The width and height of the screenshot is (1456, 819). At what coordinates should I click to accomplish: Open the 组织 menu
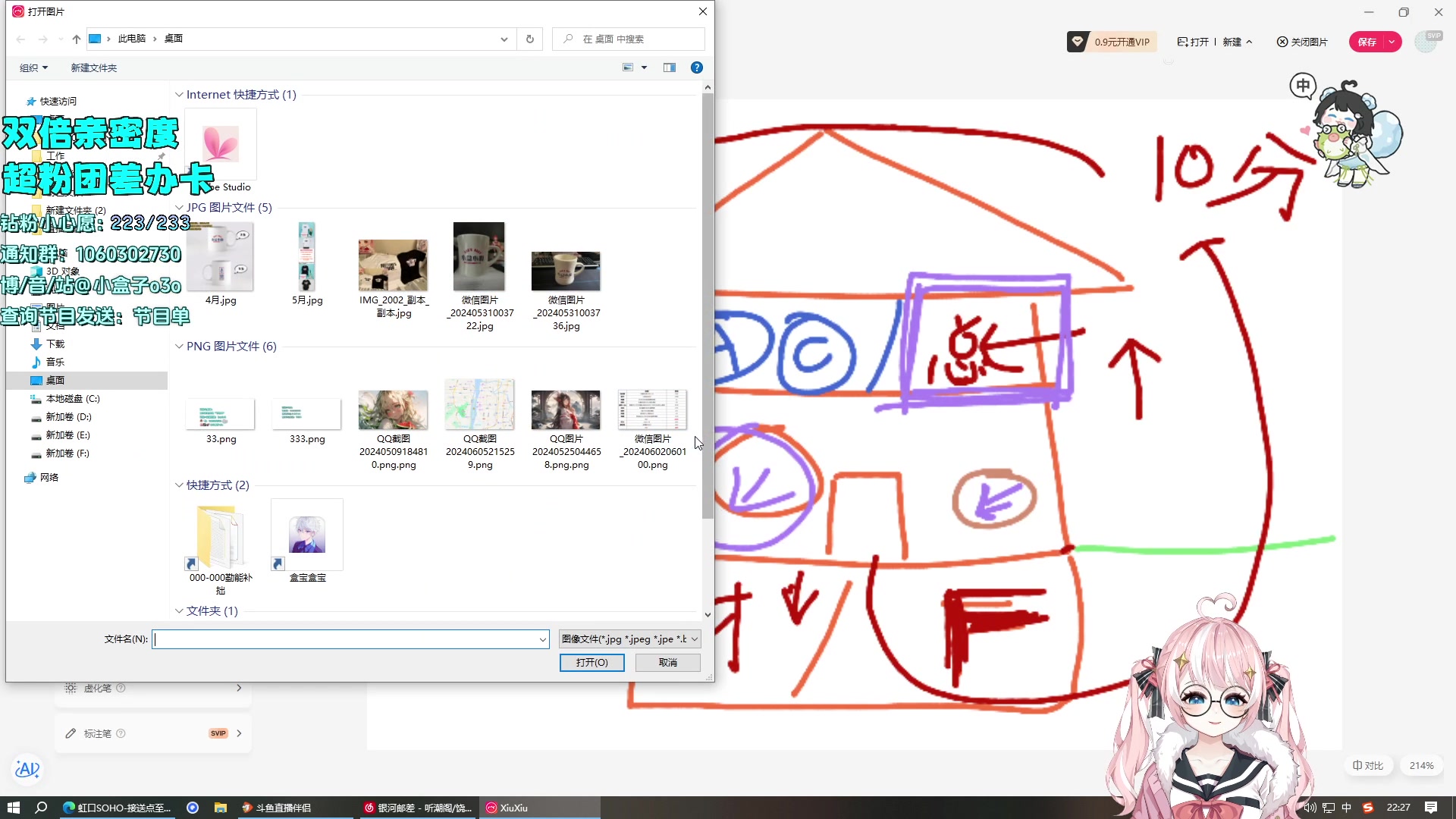tap(33, 67)
